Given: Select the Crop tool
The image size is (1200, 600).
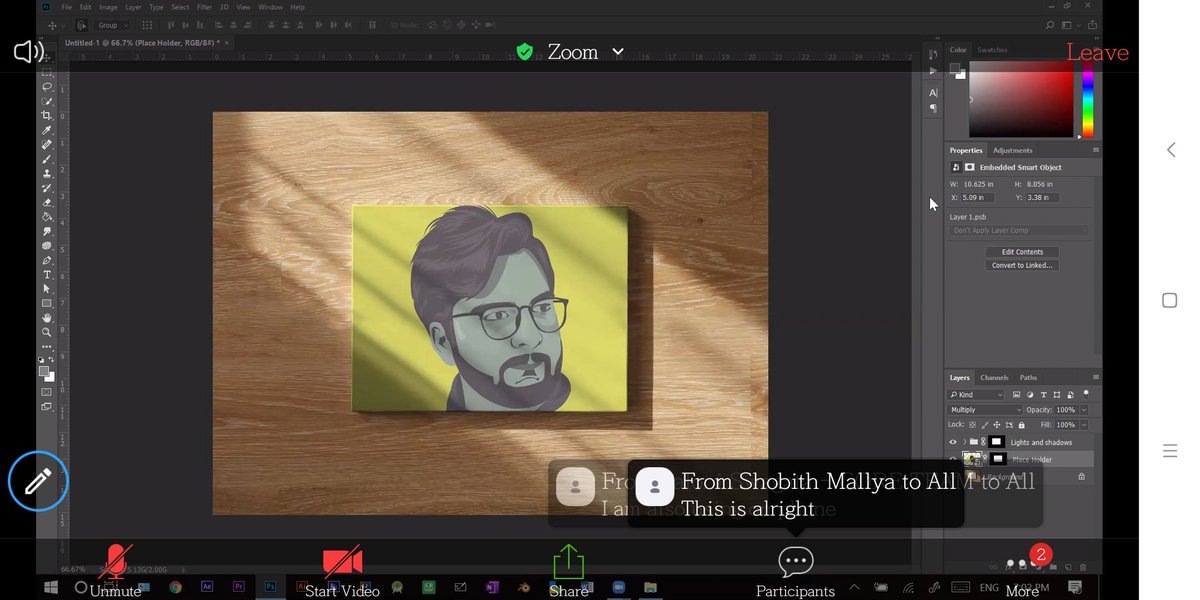Looking at the screenshot, I should [46, 115].
